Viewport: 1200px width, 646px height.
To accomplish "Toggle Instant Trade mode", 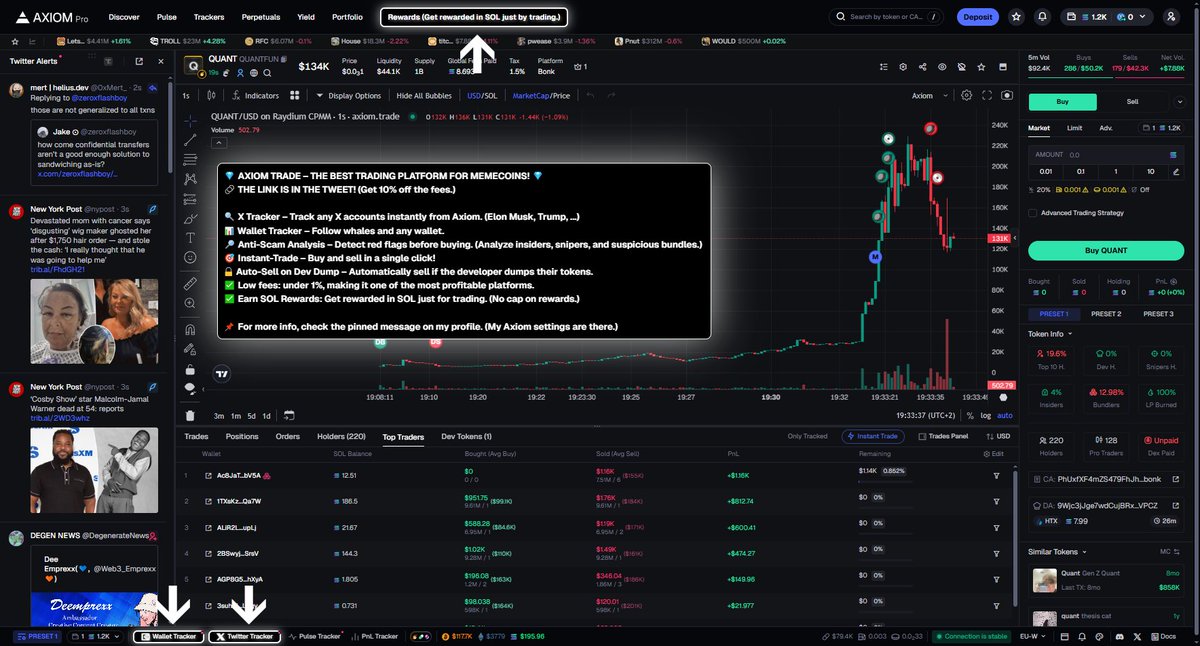I will tap(875, 436).
